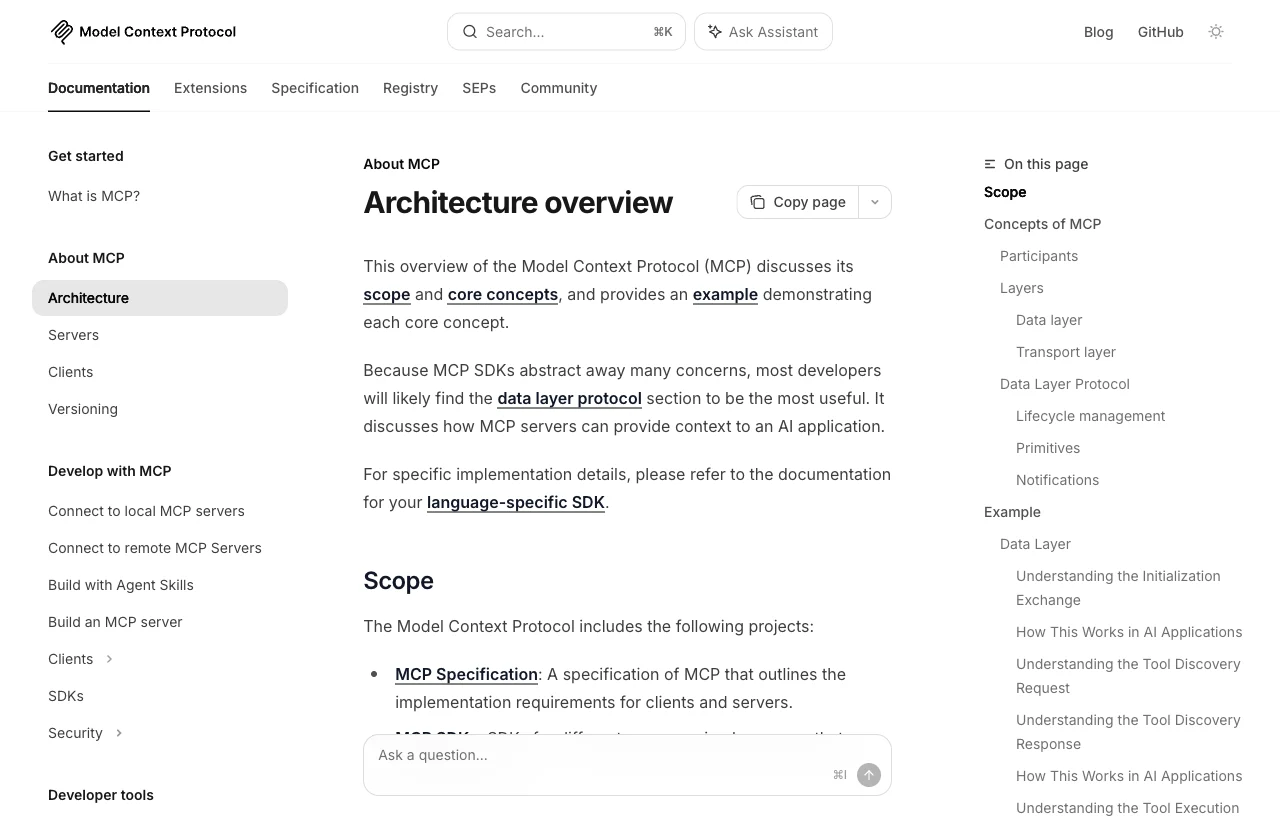Jump to Concepts of MCP section
Image resolution: width=1280 pixels, height=820 pixels.
point(1042,224)
